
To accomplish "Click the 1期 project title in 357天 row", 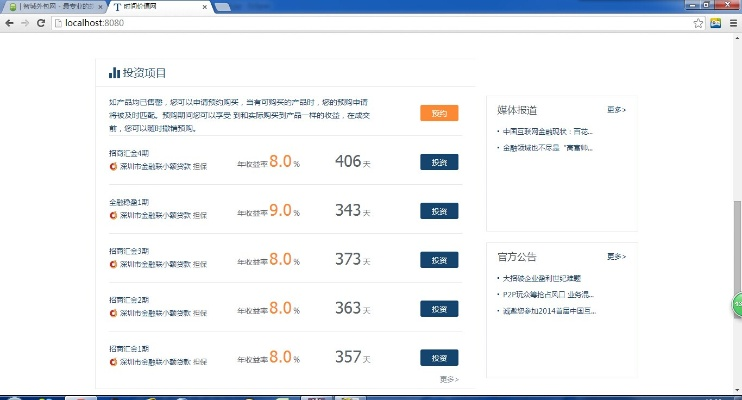I will (129, 348).
